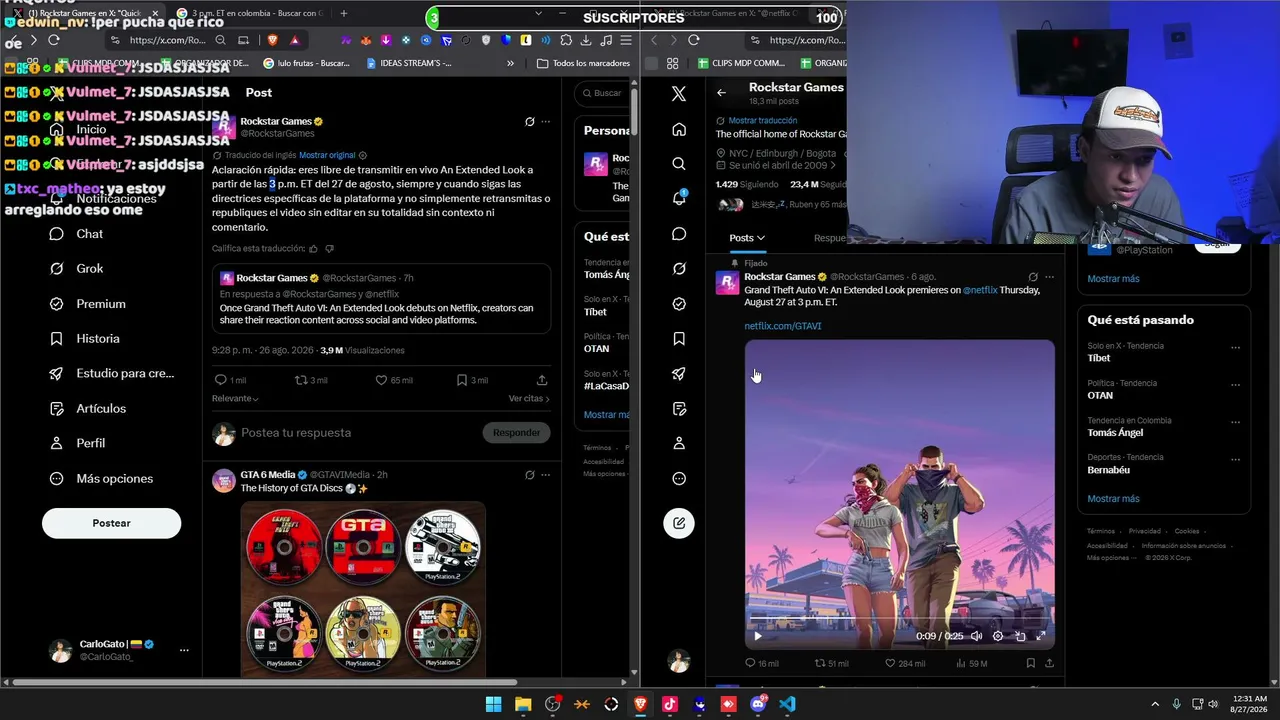Click the round compose post button
The height and width of the screenshot is (720, 1280).
679,523
